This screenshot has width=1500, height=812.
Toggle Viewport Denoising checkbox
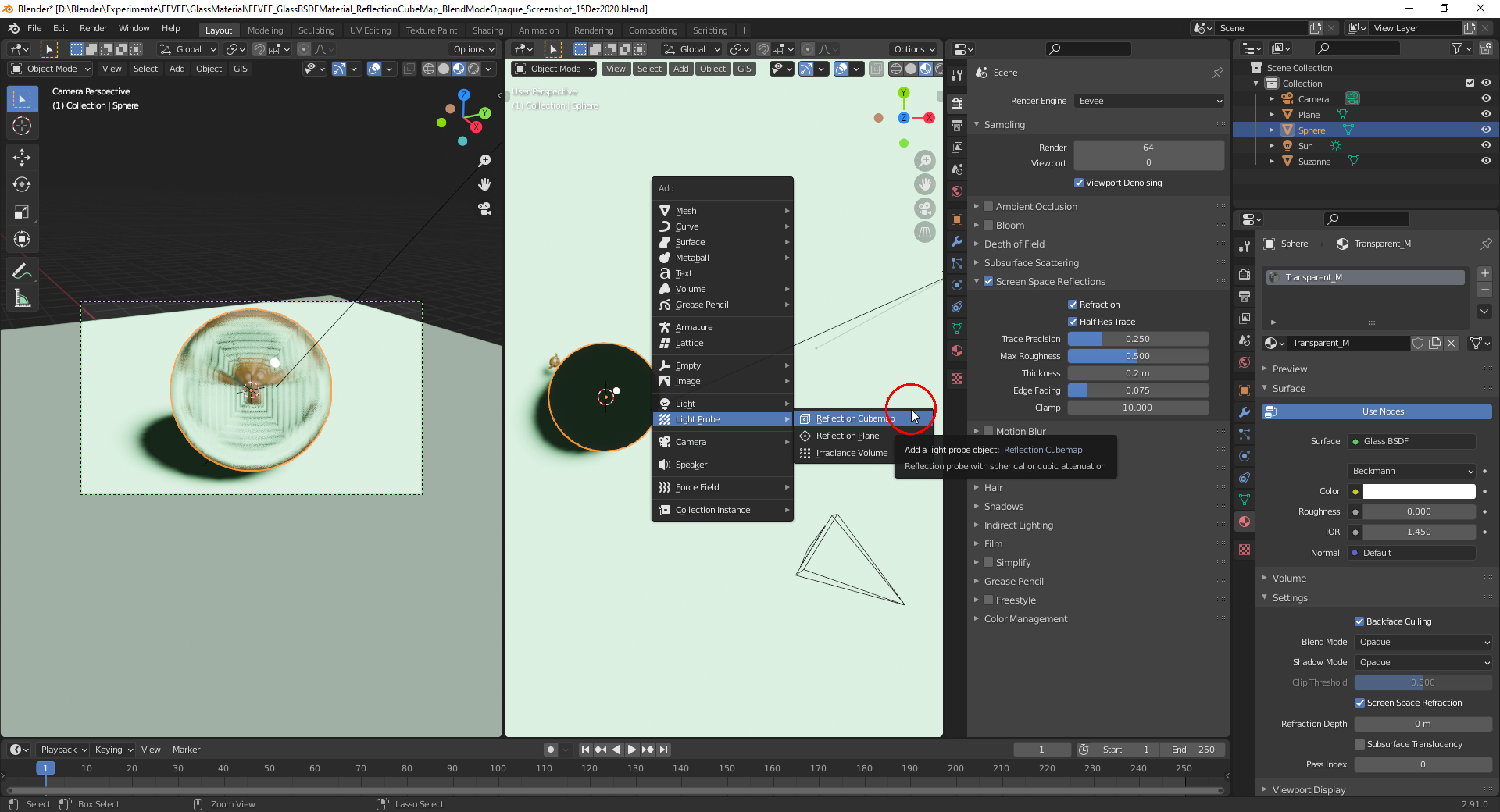[x=1079, y=183]
